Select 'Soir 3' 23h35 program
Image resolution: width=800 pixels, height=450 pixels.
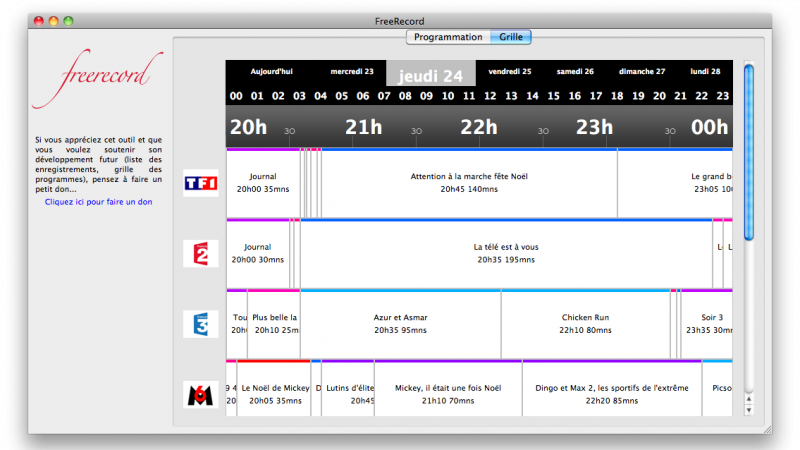[707, 324]
